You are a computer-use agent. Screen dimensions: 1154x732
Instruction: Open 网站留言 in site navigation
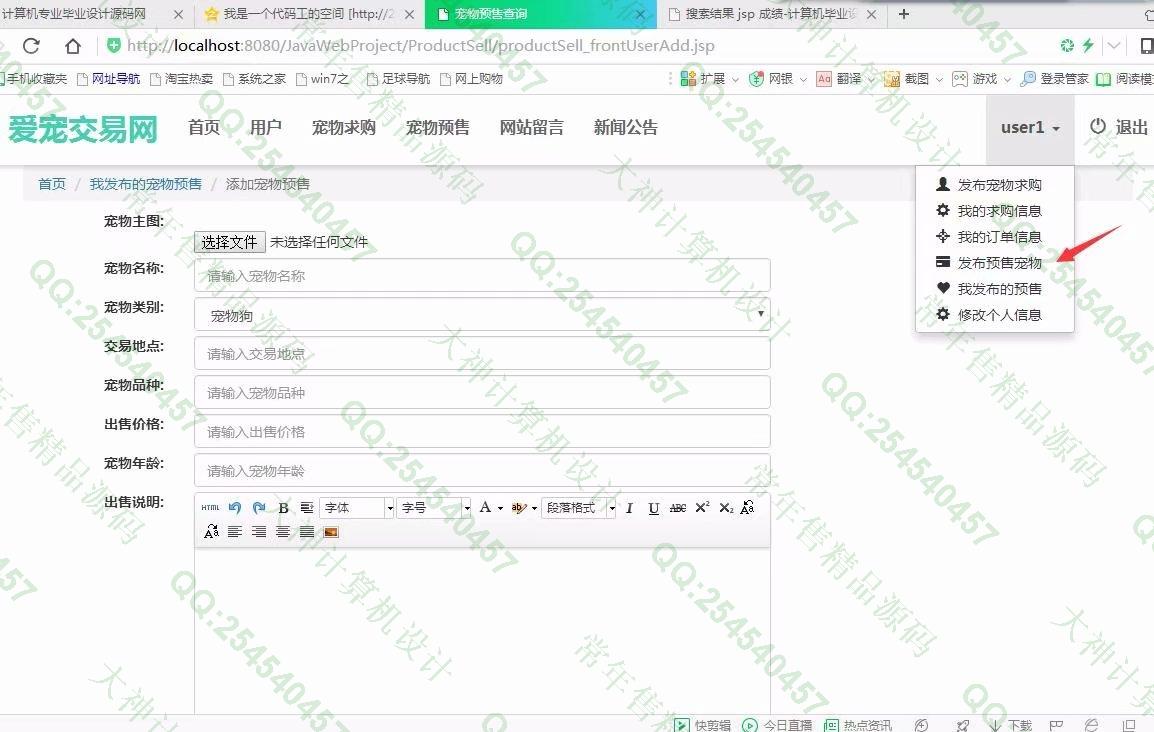[x=531, y=127]
